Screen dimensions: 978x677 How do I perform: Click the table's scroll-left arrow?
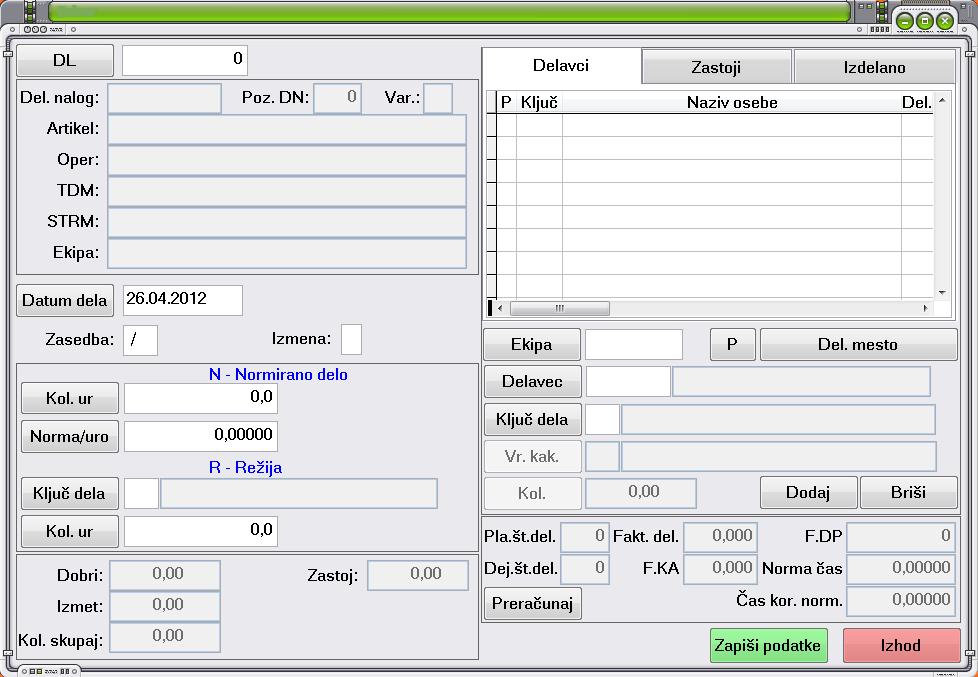point(500,308)
